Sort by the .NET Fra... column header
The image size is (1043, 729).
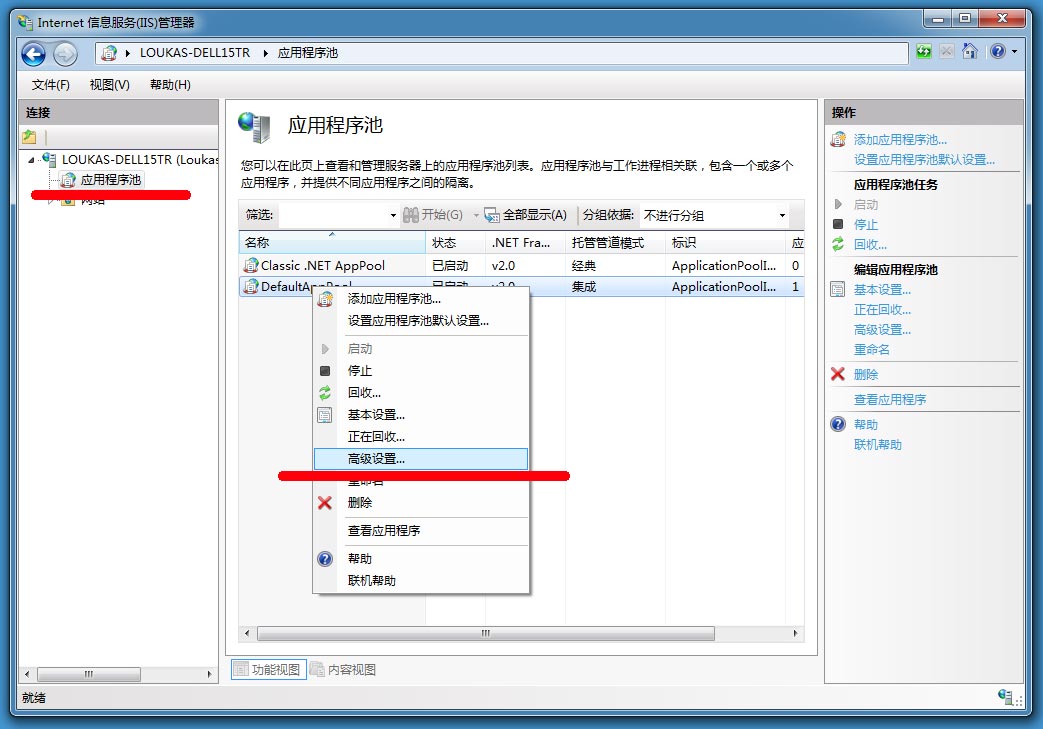click(525, 243)
